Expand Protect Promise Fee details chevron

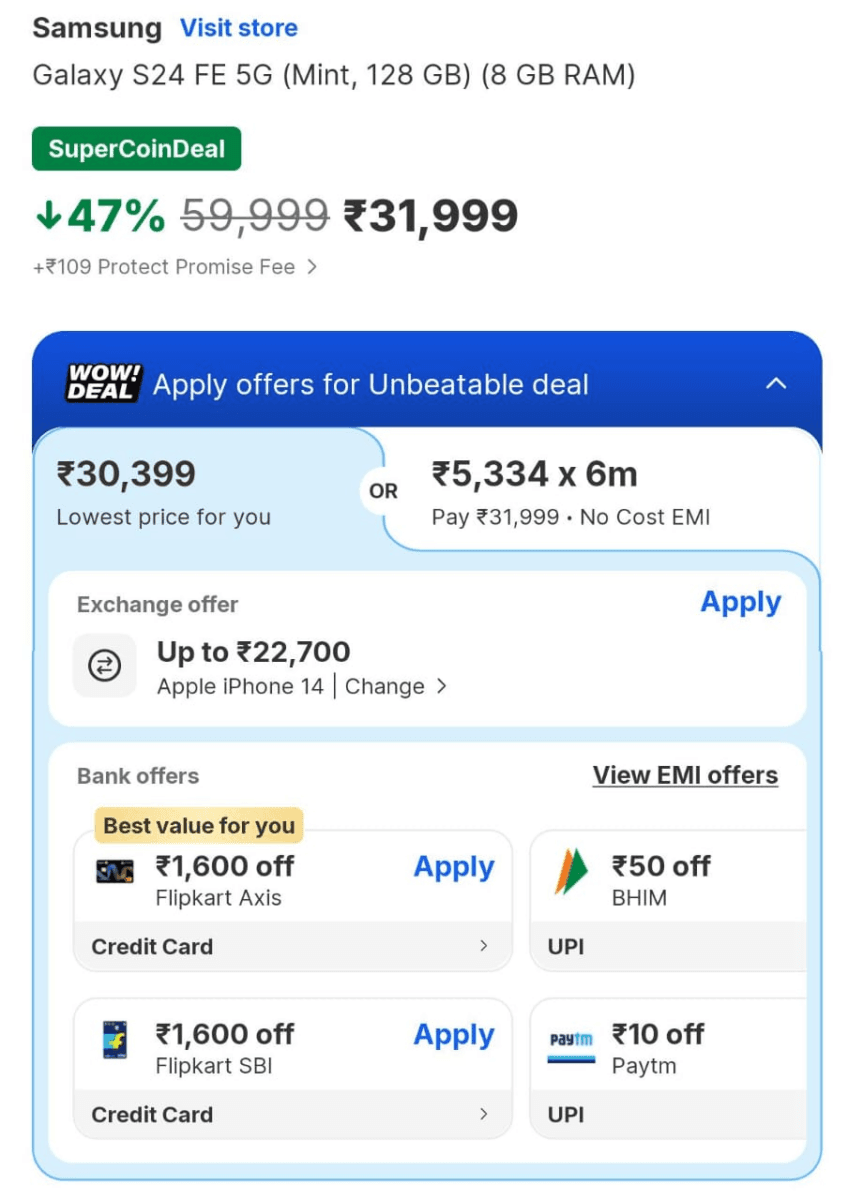click(x=312, y=267)
